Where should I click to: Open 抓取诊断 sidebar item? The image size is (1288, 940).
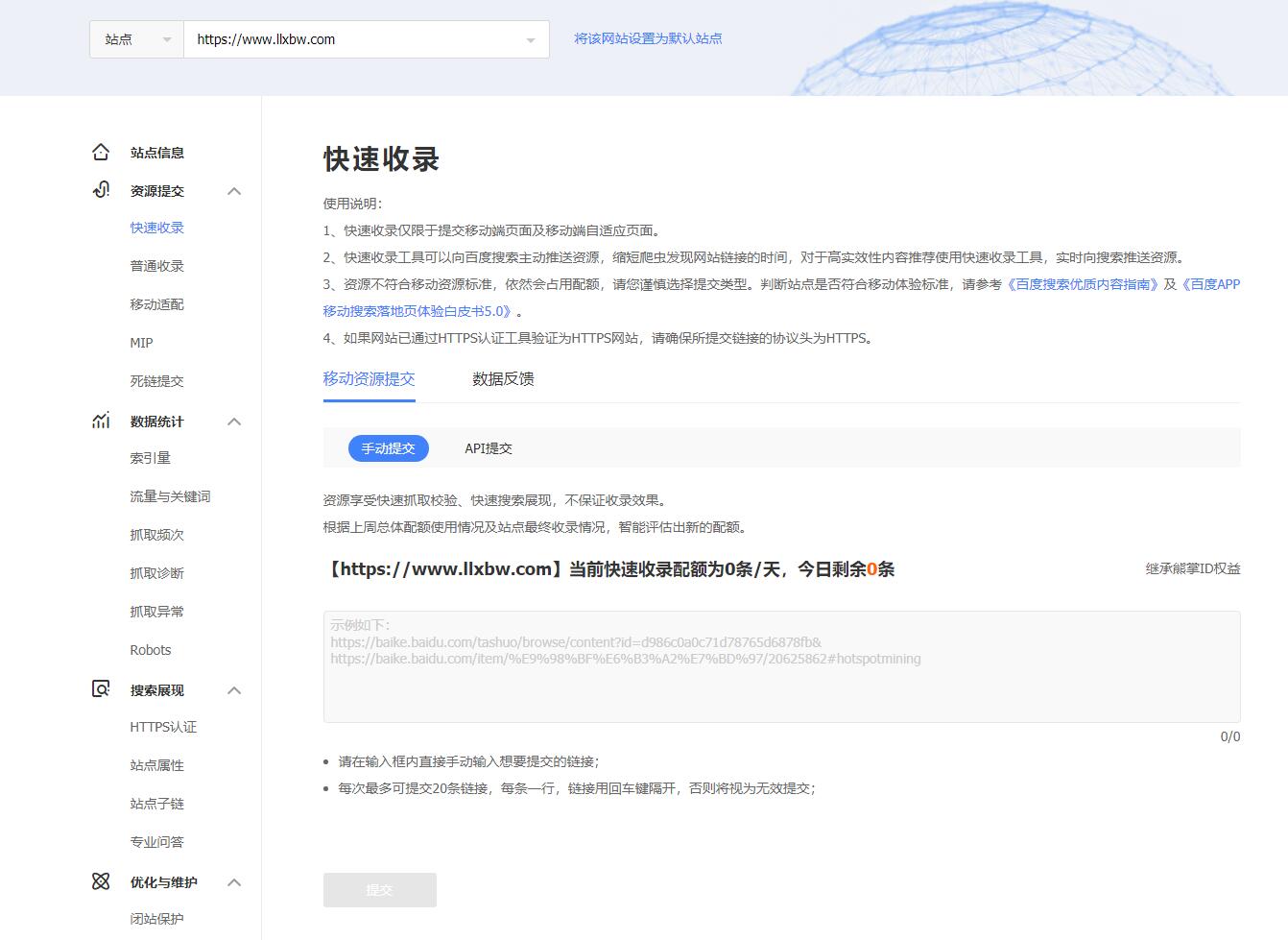click(x=157, y=573)
